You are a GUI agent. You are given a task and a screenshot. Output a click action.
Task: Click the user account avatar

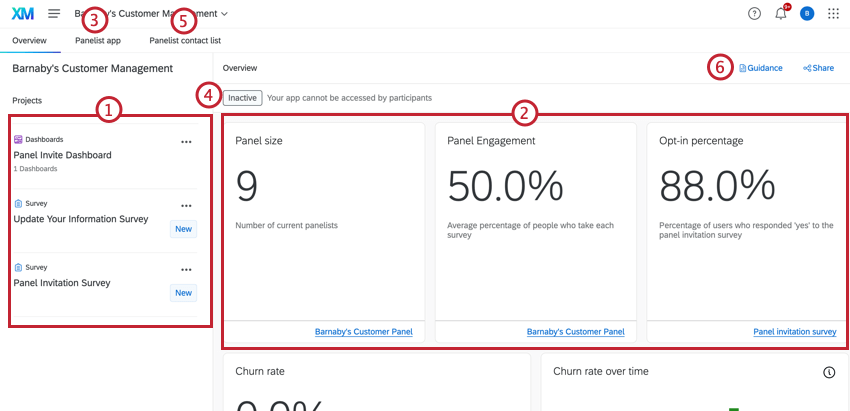[x=807, y=14]
